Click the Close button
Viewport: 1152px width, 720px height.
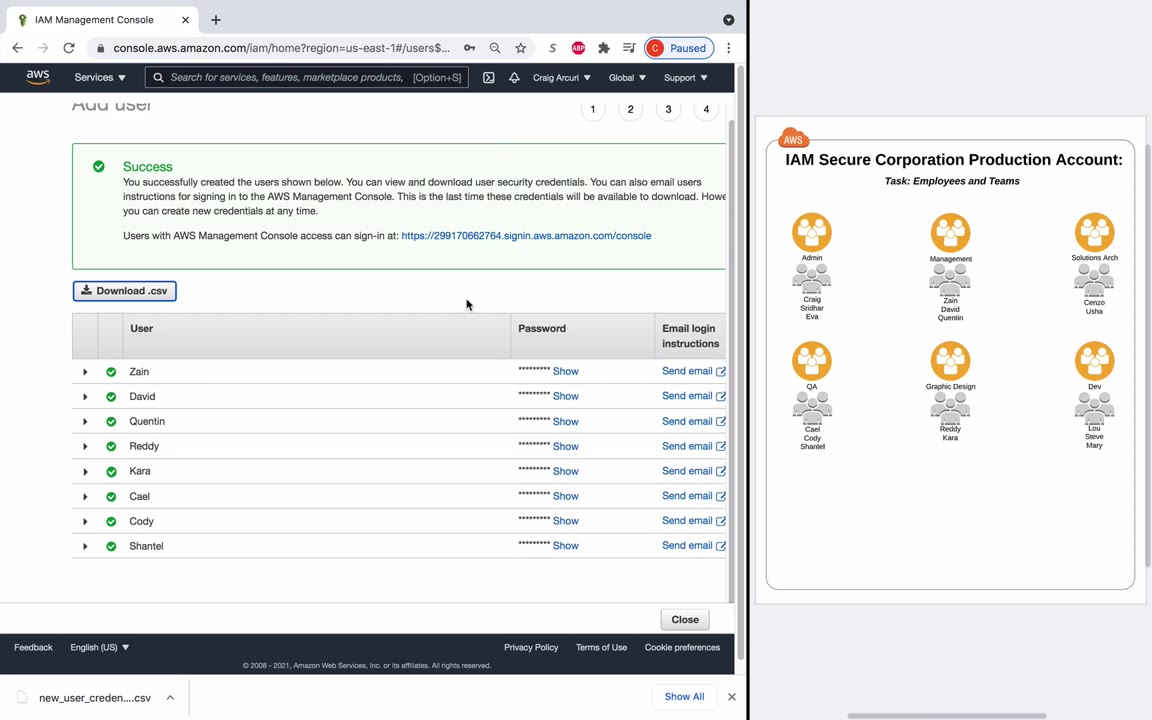point(685,619)
